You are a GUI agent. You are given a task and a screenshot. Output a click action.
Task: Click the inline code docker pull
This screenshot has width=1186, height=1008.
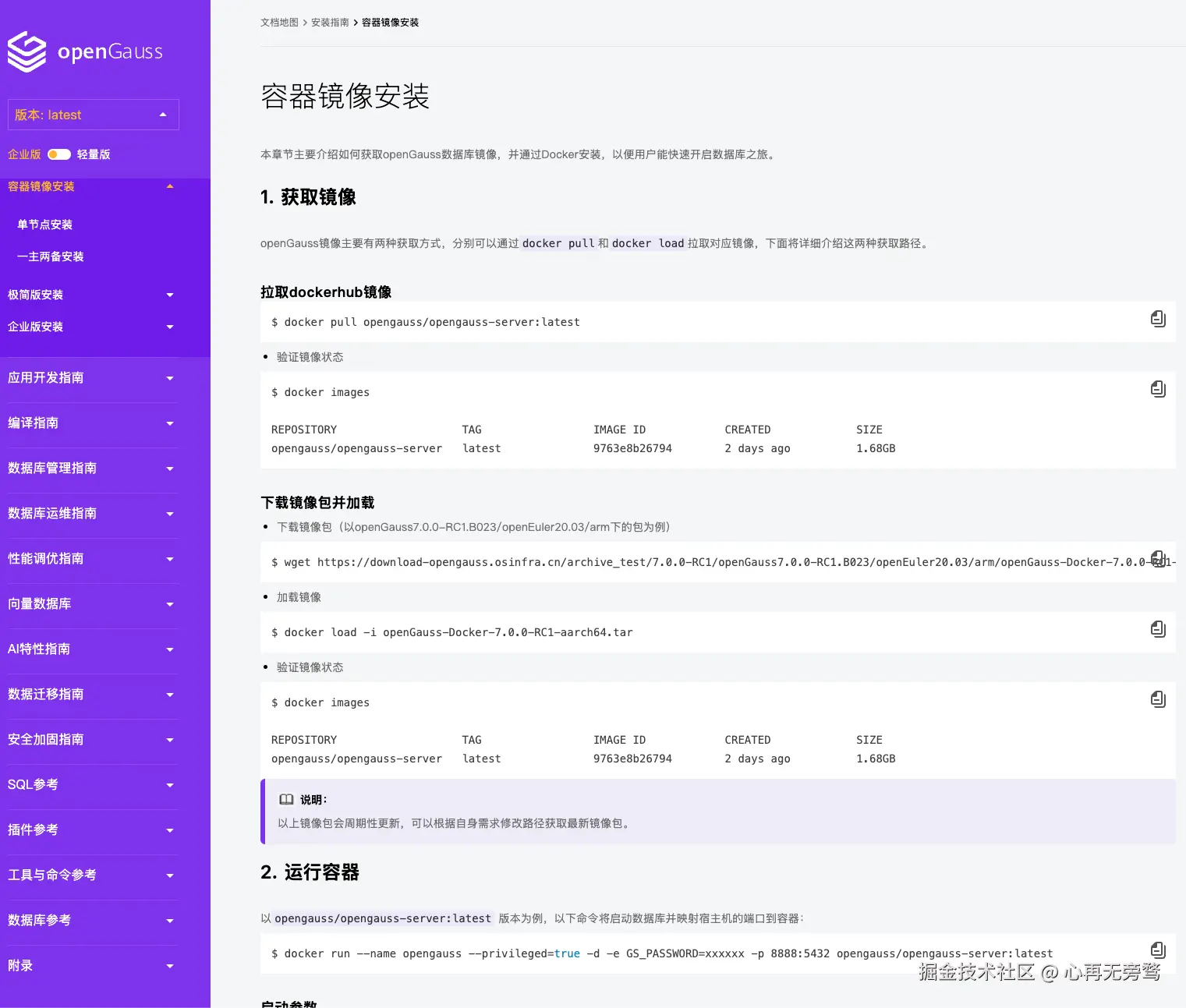[x=558, y=243]
